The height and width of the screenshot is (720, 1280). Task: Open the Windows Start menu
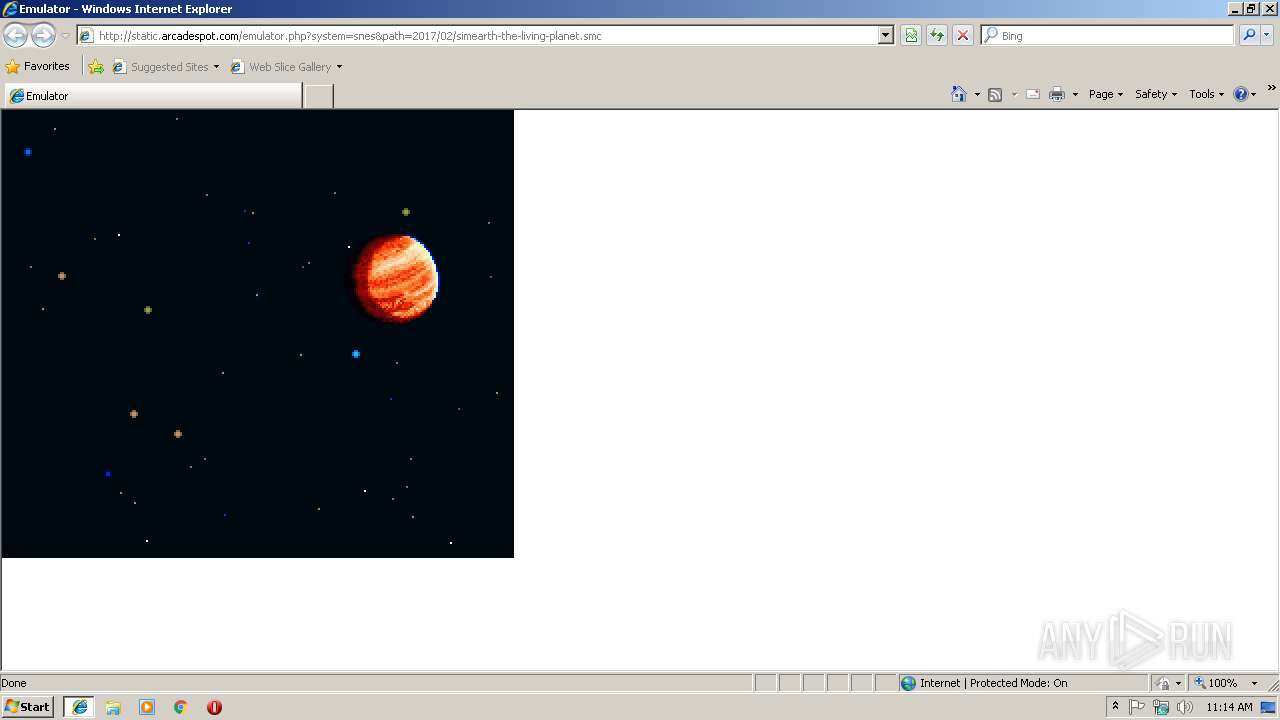(27, 707)
